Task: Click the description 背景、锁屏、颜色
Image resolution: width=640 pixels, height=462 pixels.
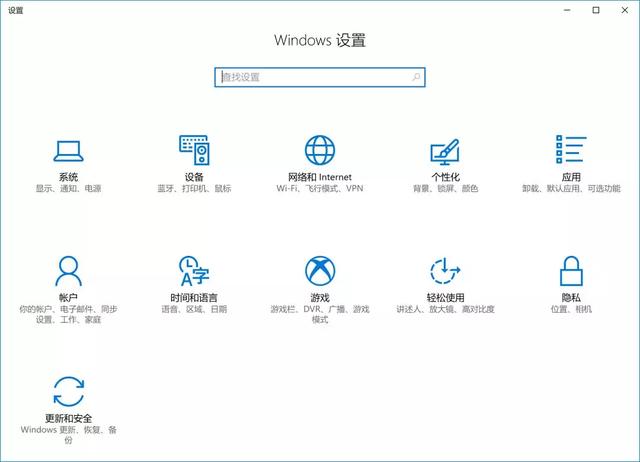Action: pos(445,189)
